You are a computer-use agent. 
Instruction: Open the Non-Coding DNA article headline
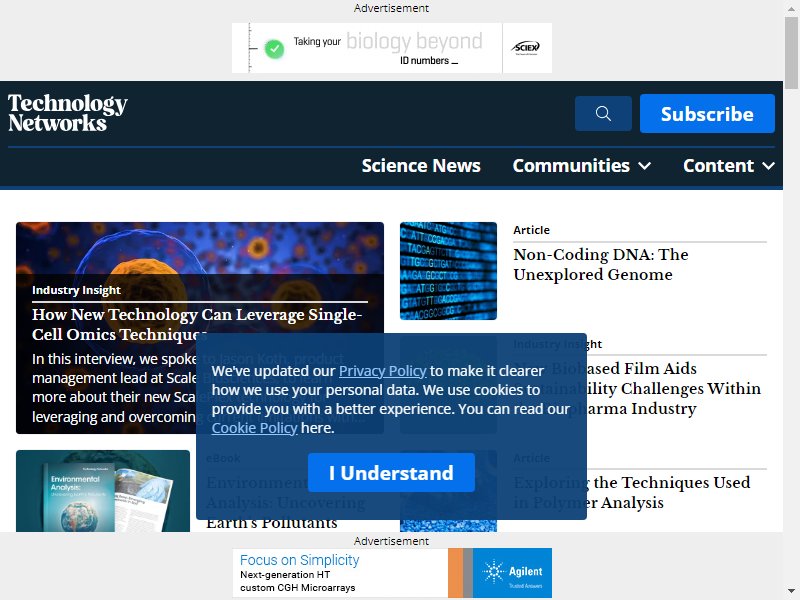pos(601,264)
